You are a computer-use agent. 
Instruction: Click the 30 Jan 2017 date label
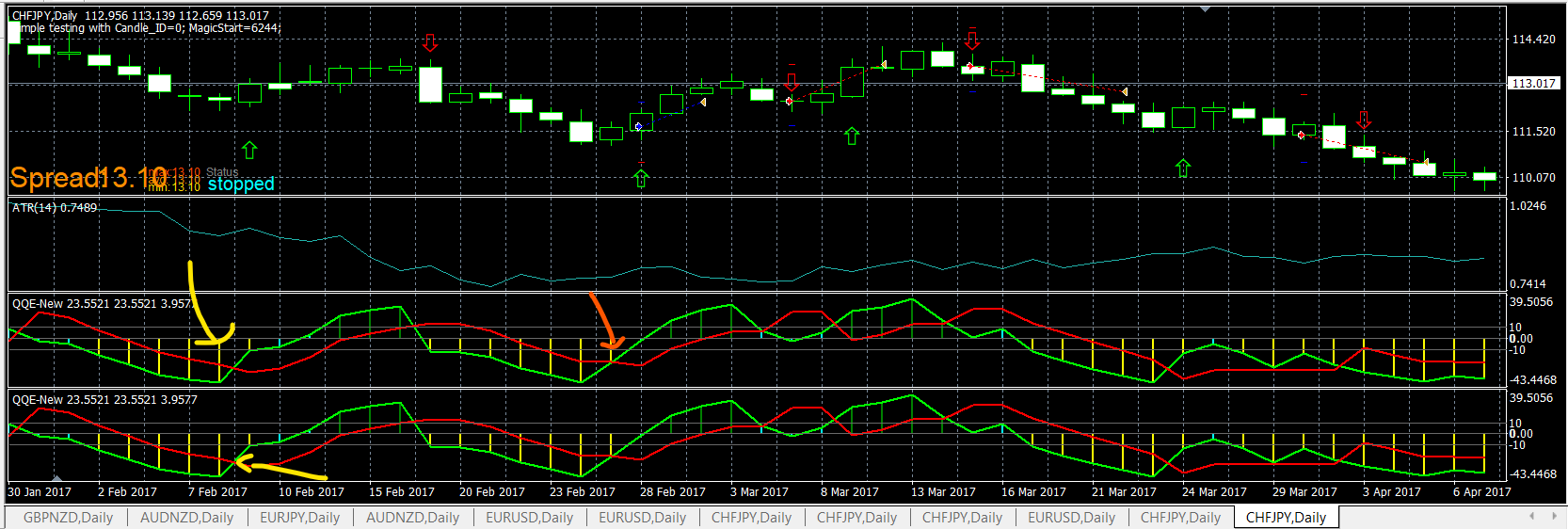pyautogui.click(x=40, y=491)
